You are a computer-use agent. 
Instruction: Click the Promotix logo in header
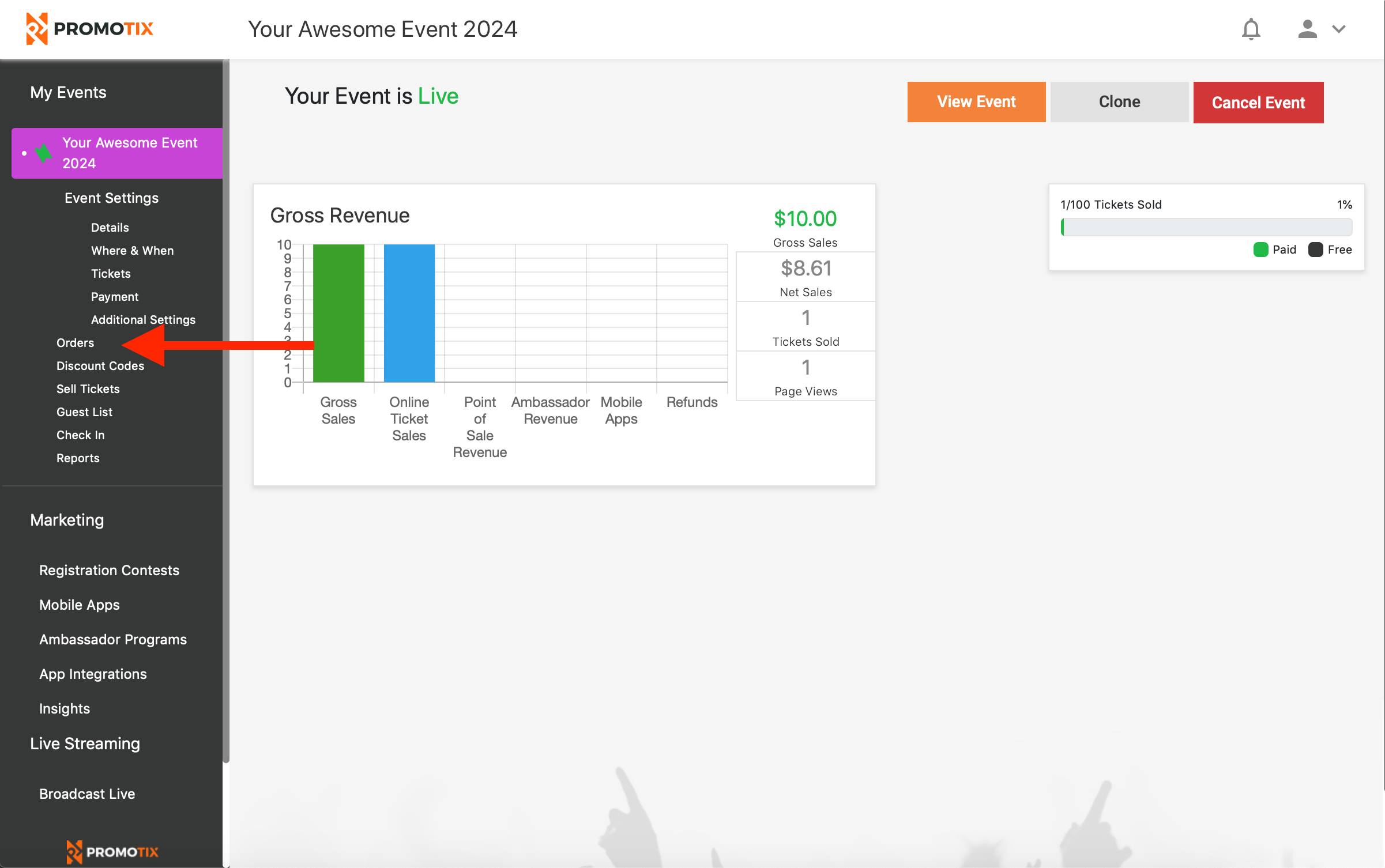pyautogui.click(x=89, y=29)
